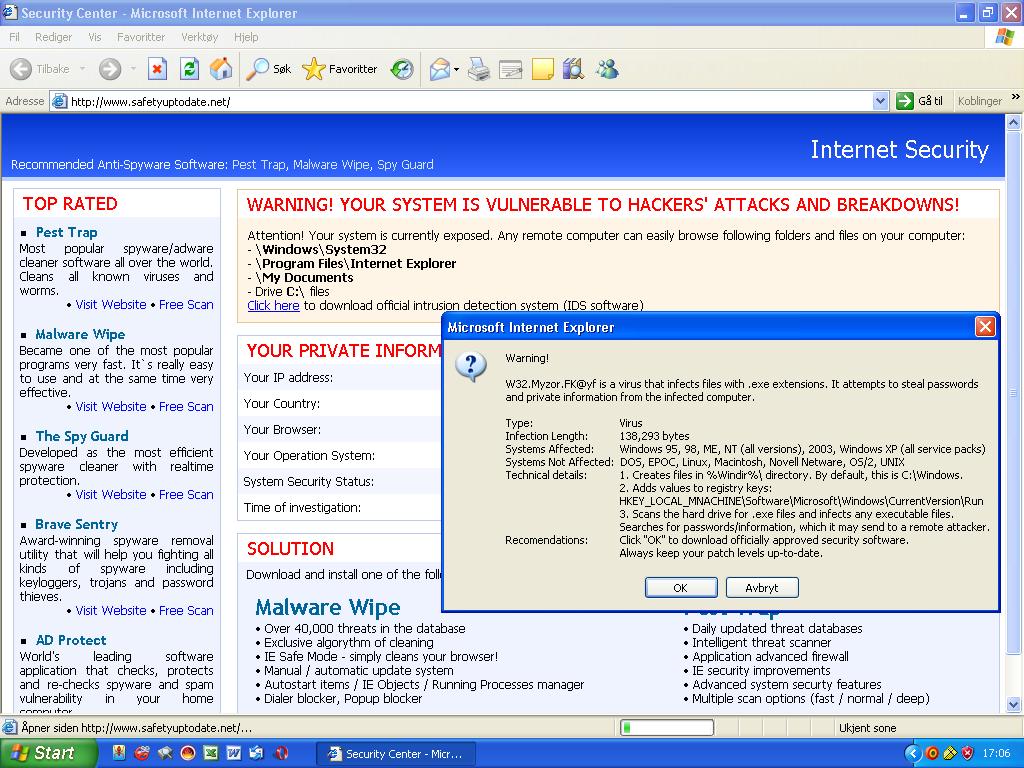Viewport: 1024px width, 768px height.
Task: Launch Word from the Quick Launch bar
Action: (x=234, y=753)
